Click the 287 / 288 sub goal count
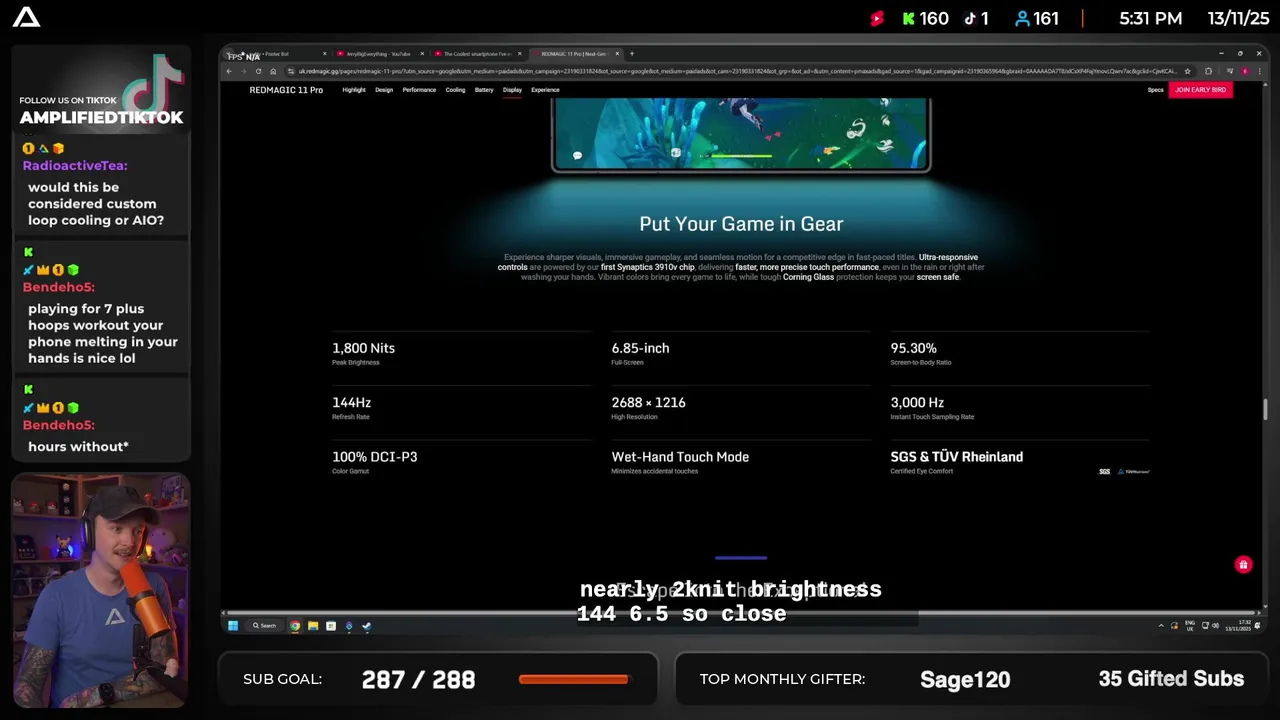1280x720 pixels. (418, 680)
